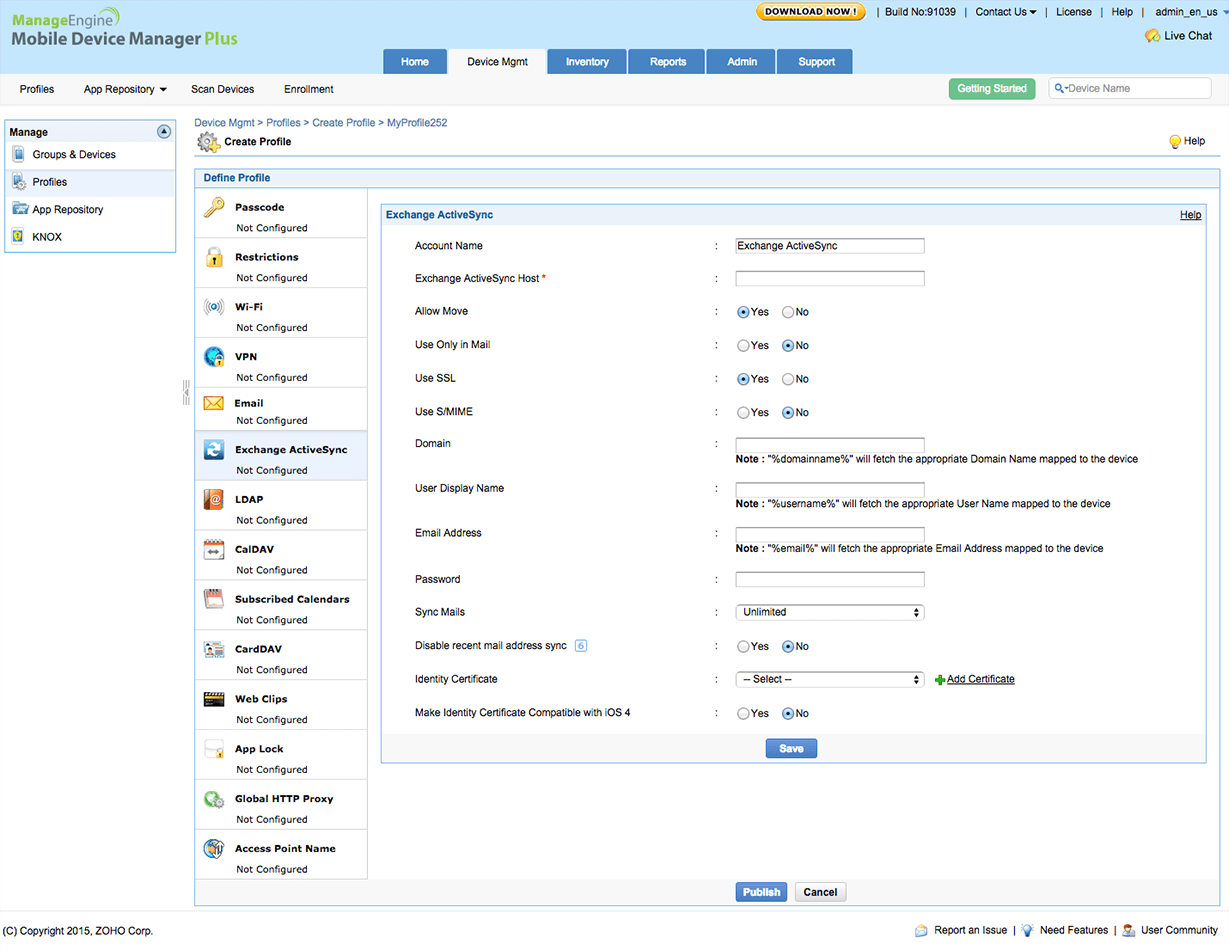Click the Help lightbulb icon
The width and height of the screenshot is (1229, 950).
(x=1175, y=142)
